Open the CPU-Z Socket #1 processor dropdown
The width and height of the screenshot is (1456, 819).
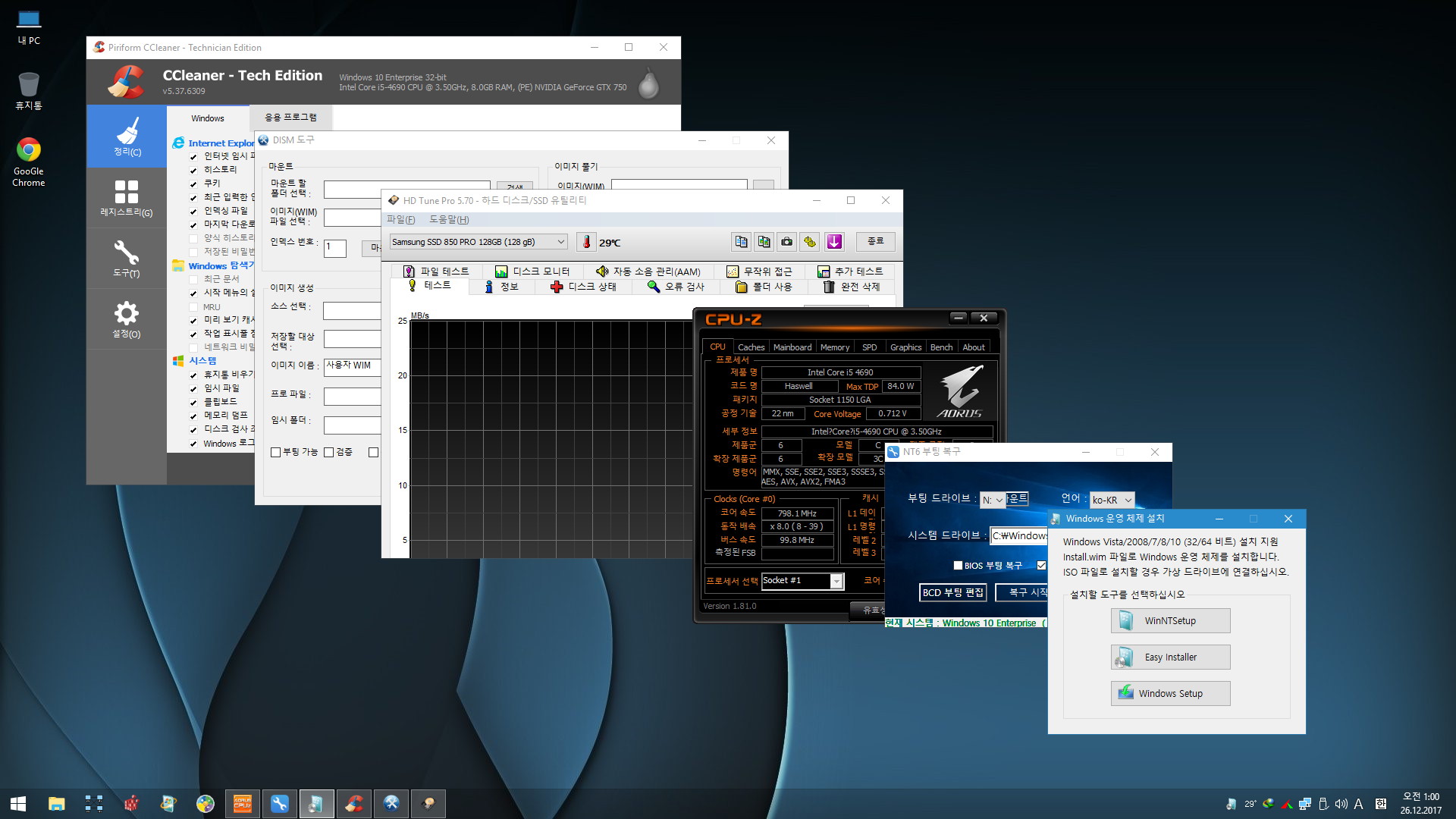pyautogui.click(x=802, y=581)
